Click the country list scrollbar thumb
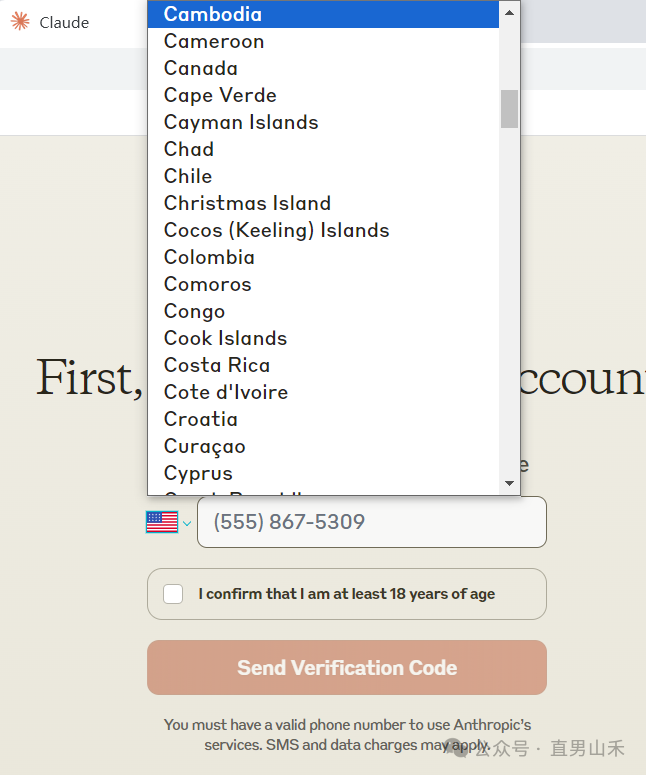Image resolution: width=646 pixels, height=775 pixels. click(510, 108)
